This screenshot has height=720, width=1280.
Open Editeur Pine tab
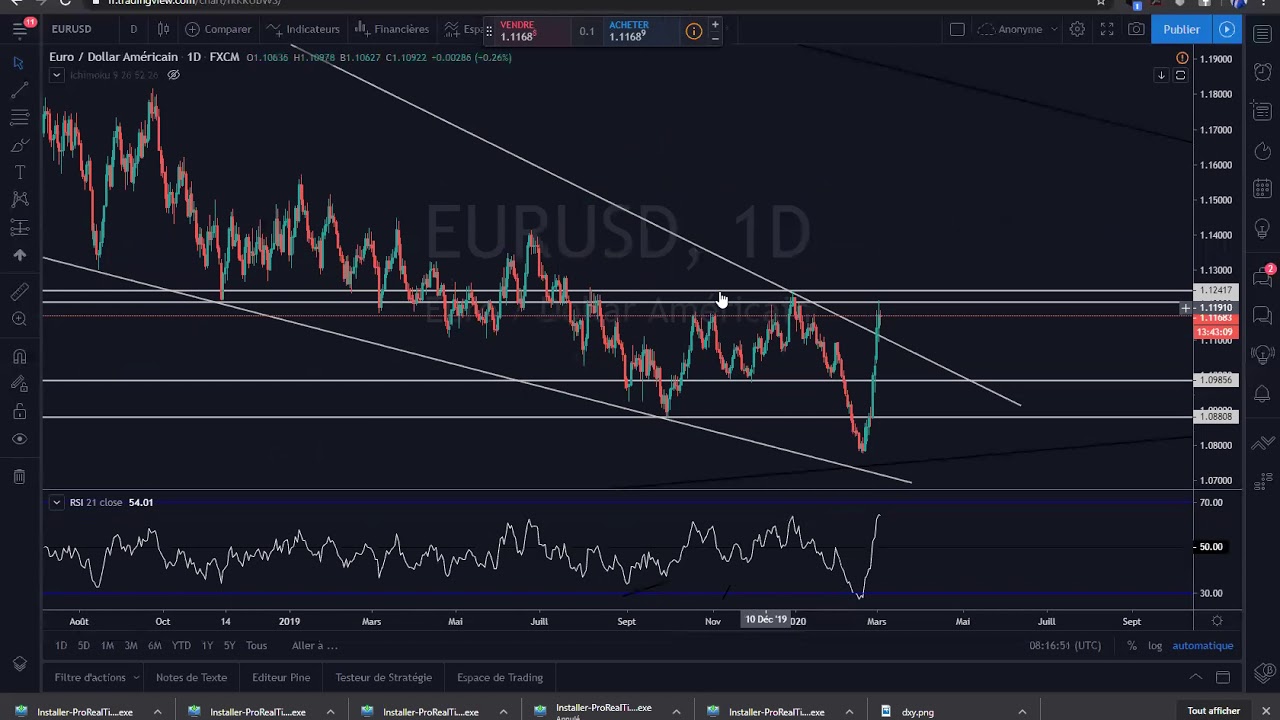click(x=281, y=677)
